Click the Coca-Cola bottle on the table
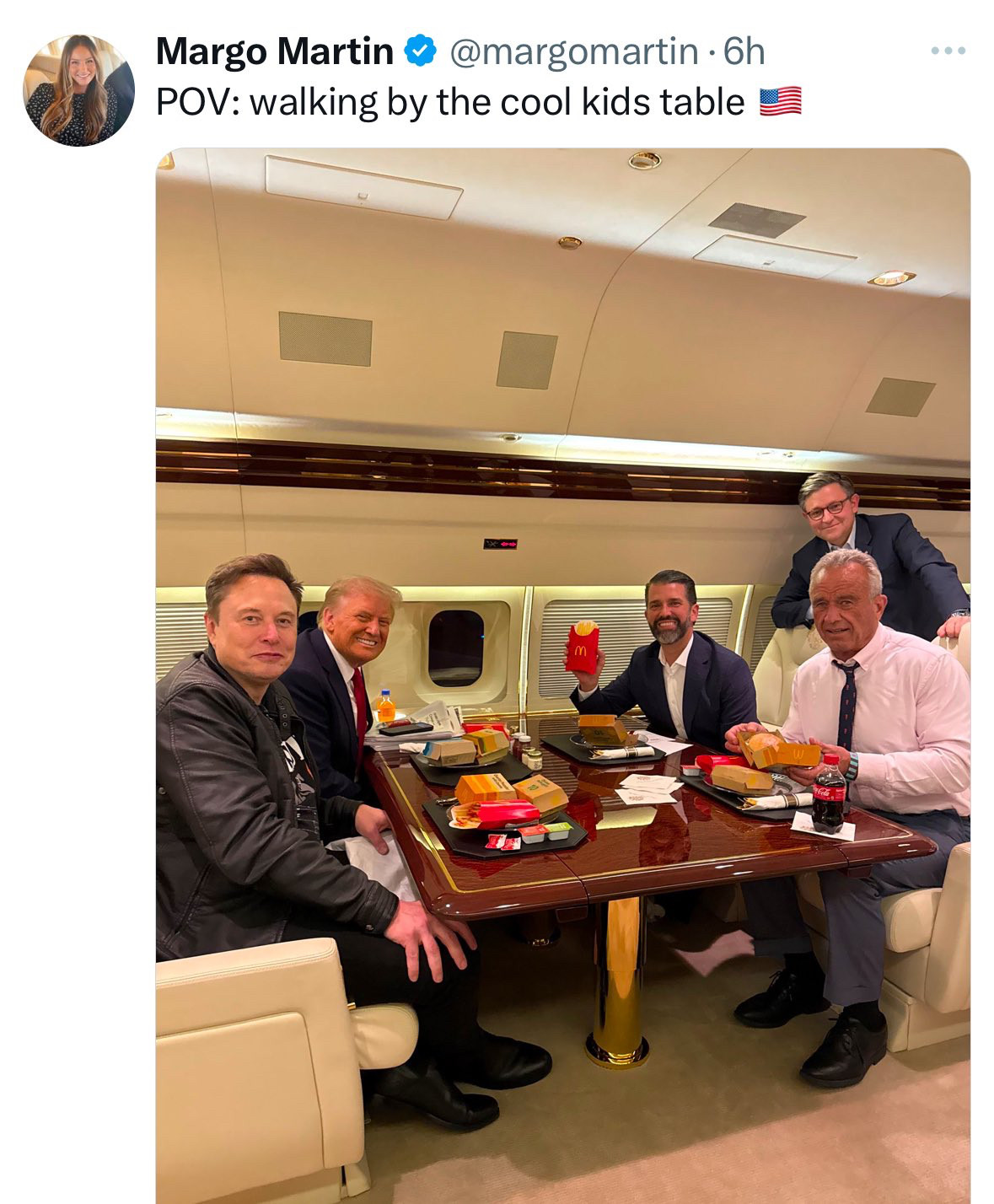The image size is (994, 1204). [828, 794]
